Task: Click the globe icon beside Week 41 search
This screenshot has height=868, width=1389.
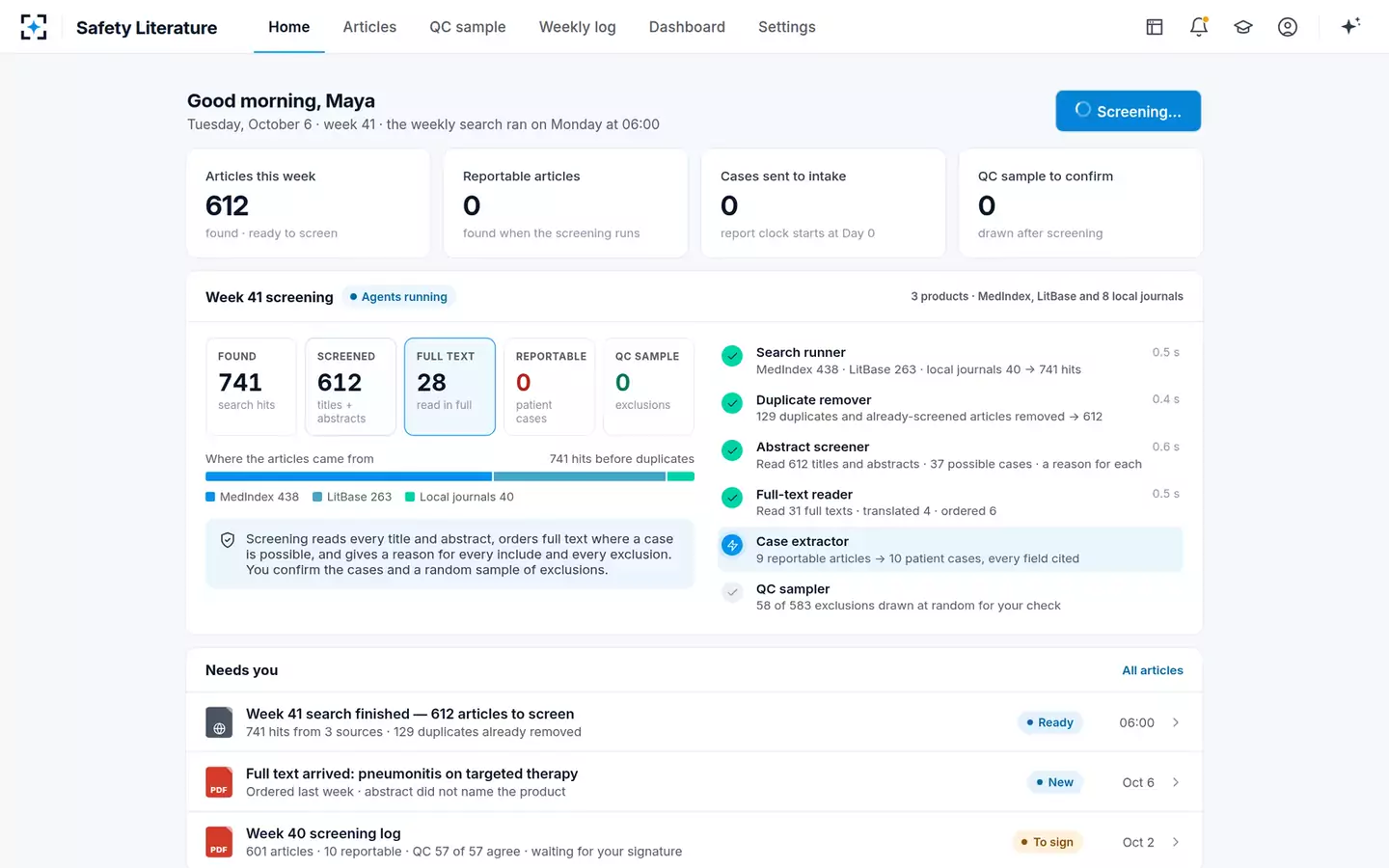Action: [219, 722]
